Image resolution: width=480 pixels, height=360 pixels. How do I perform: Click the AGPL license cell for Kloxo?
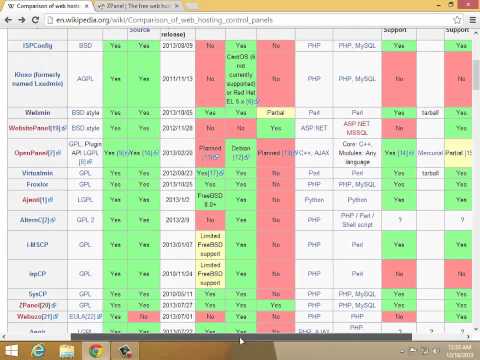85,79
